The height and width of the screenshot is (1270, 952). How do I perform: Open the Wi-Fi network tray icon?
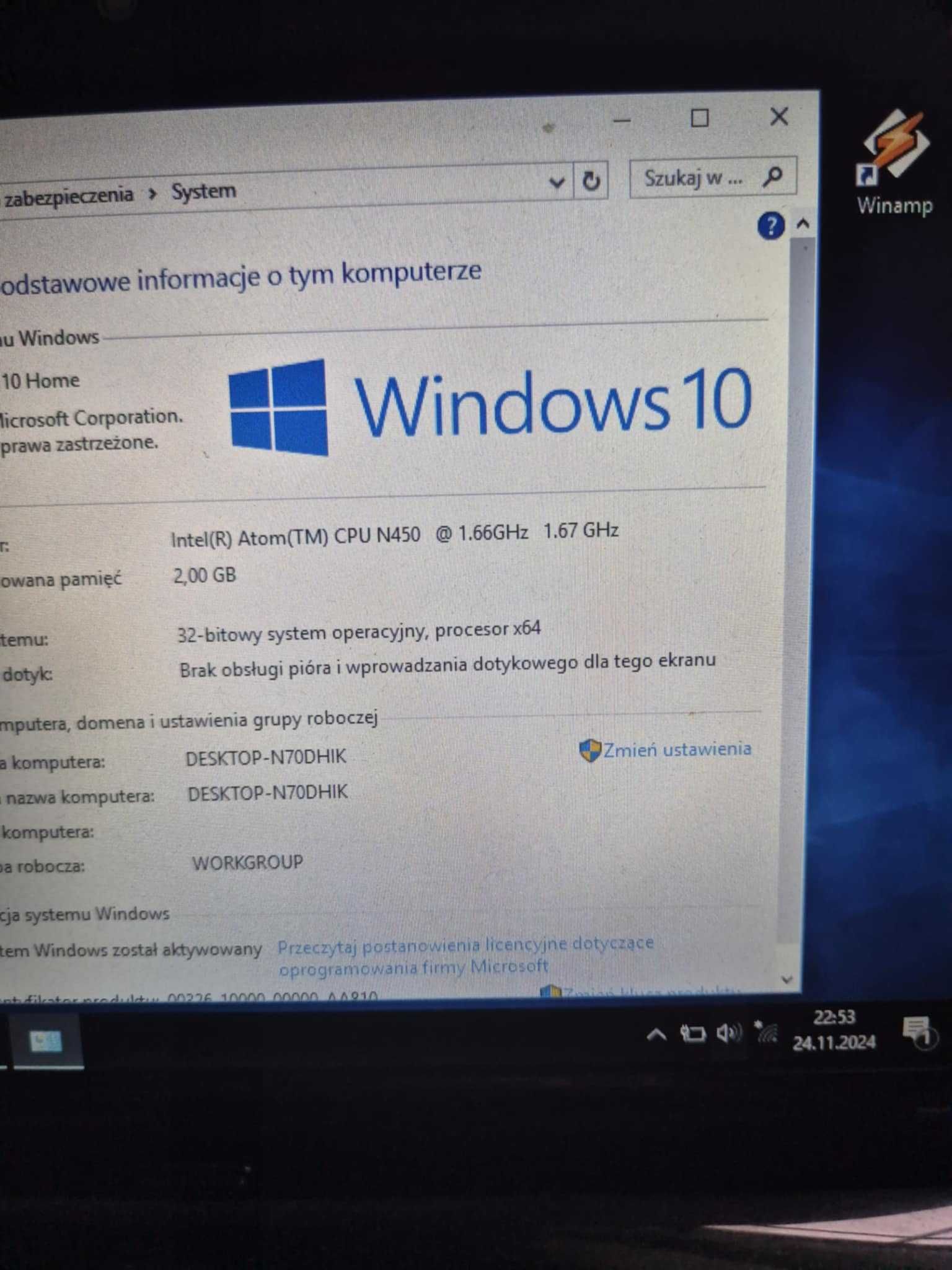(x=766, y=1032)
